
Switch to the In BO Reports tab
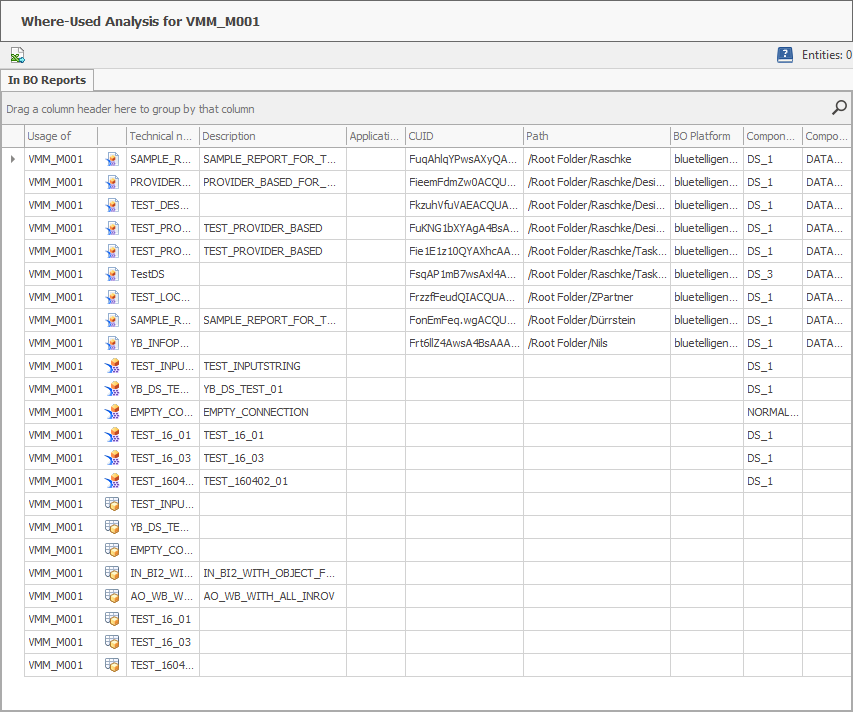[47, 80]
